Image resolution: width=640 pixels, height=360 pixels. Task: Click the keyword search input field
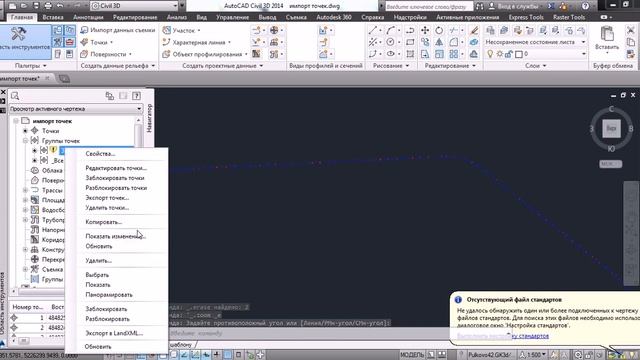tap(428, 7)
